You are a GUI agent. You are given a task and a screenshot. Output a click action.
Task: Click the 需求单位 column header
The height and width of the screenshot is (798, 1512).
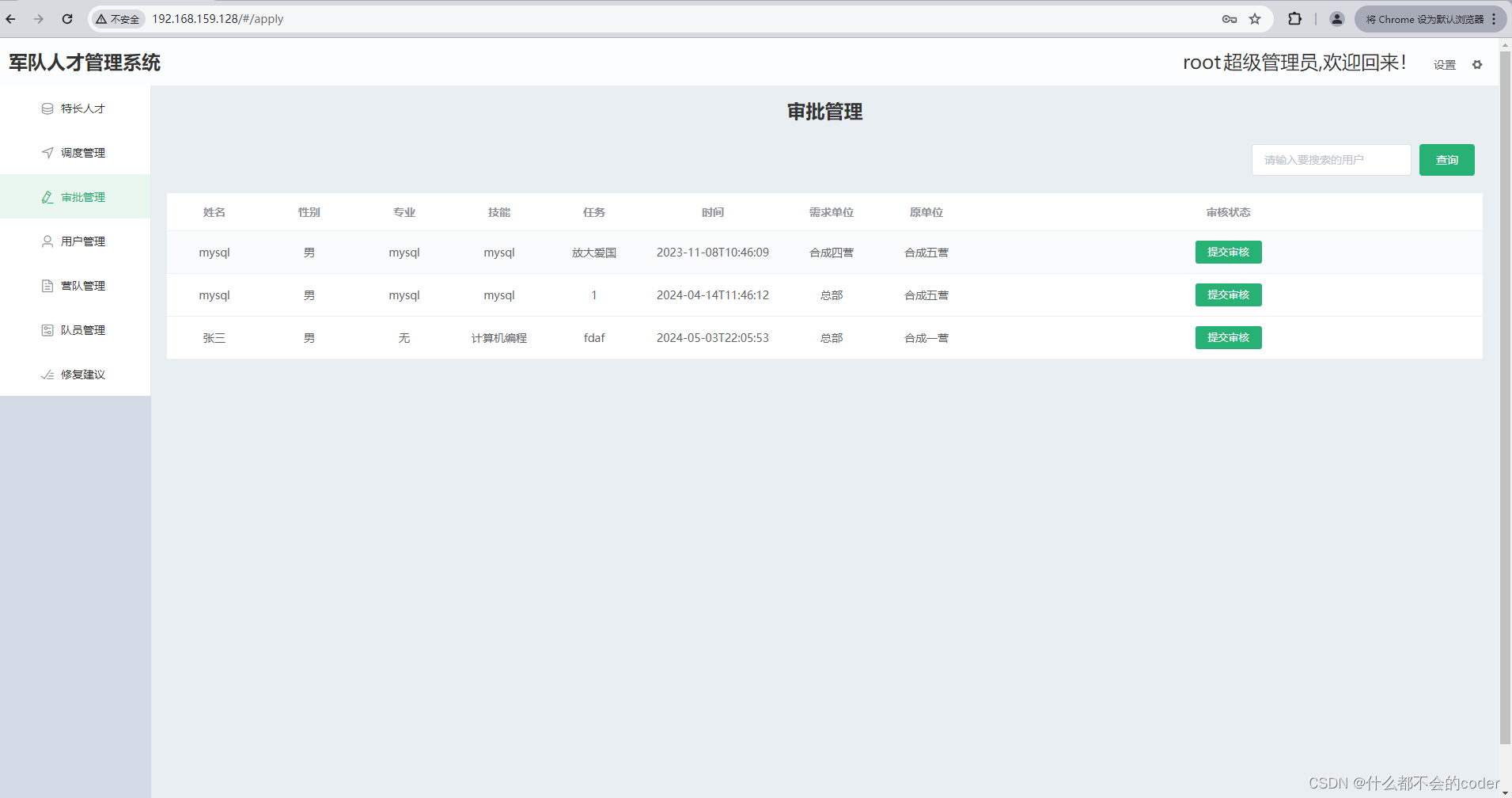pos(832,212)
